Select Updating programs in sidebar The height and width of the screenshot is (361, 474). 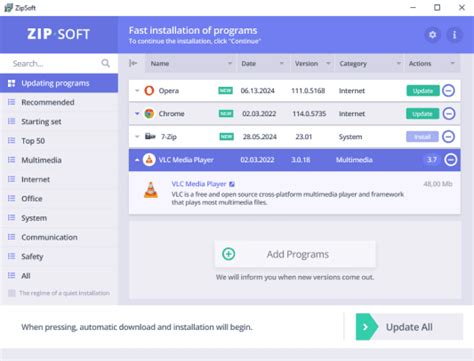(x=59, y=83)
